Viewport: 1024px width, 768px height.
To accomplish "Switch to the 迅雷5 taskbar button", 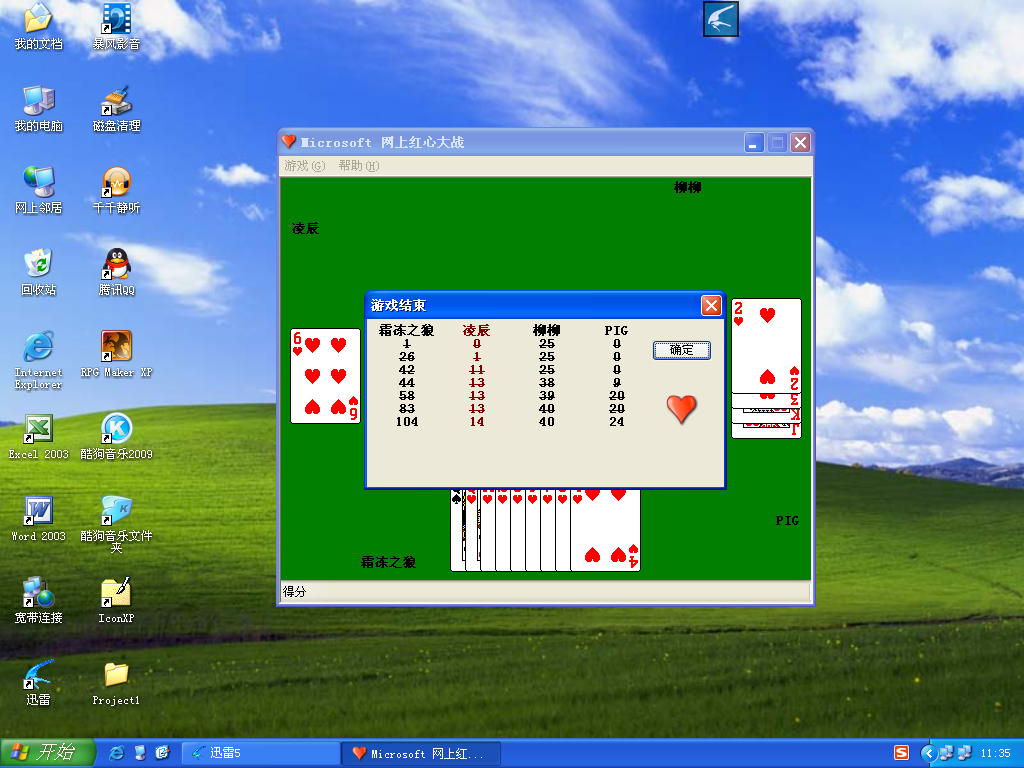I will (260, 753).
